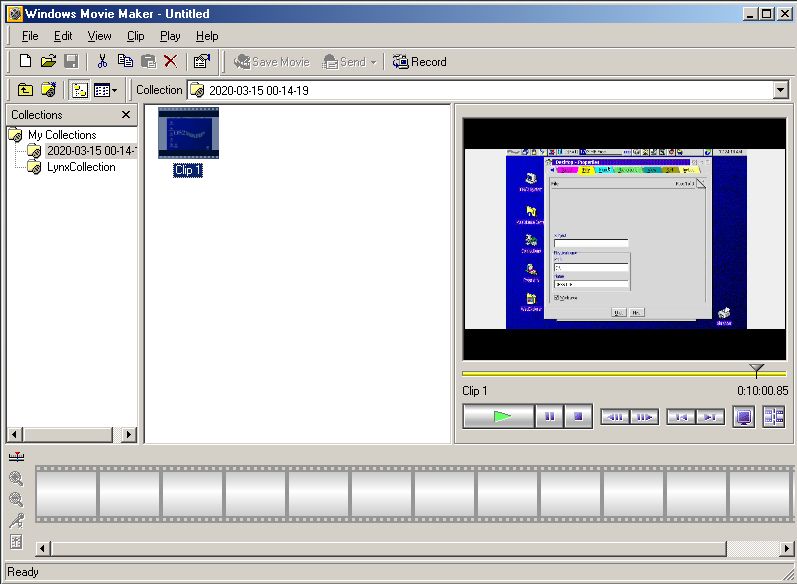Open the Collection dropdown list
Viewport: 797px width, 584px height.
(781, 90)
